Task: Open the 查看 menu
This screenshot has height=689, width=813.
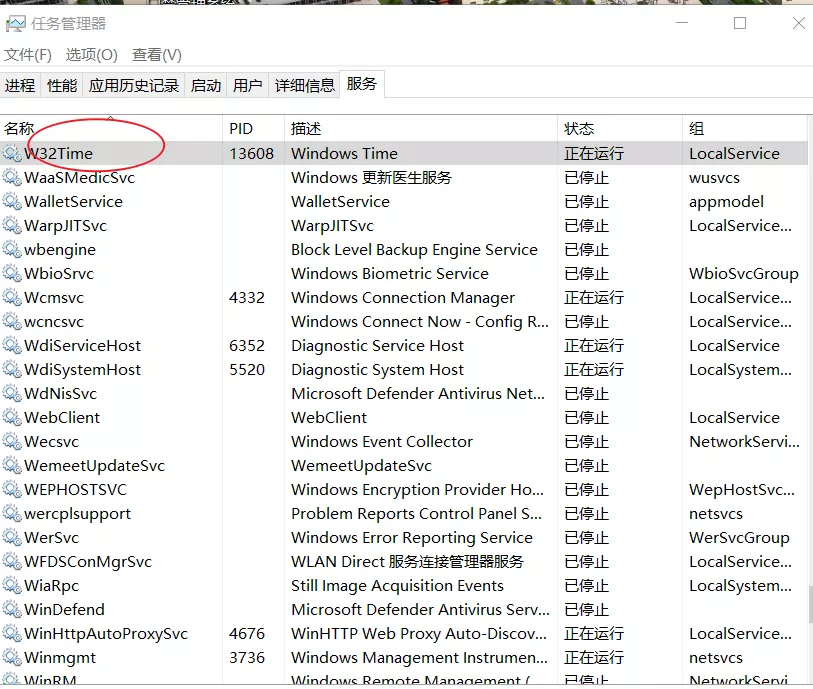Action: (x=154, y=55)
